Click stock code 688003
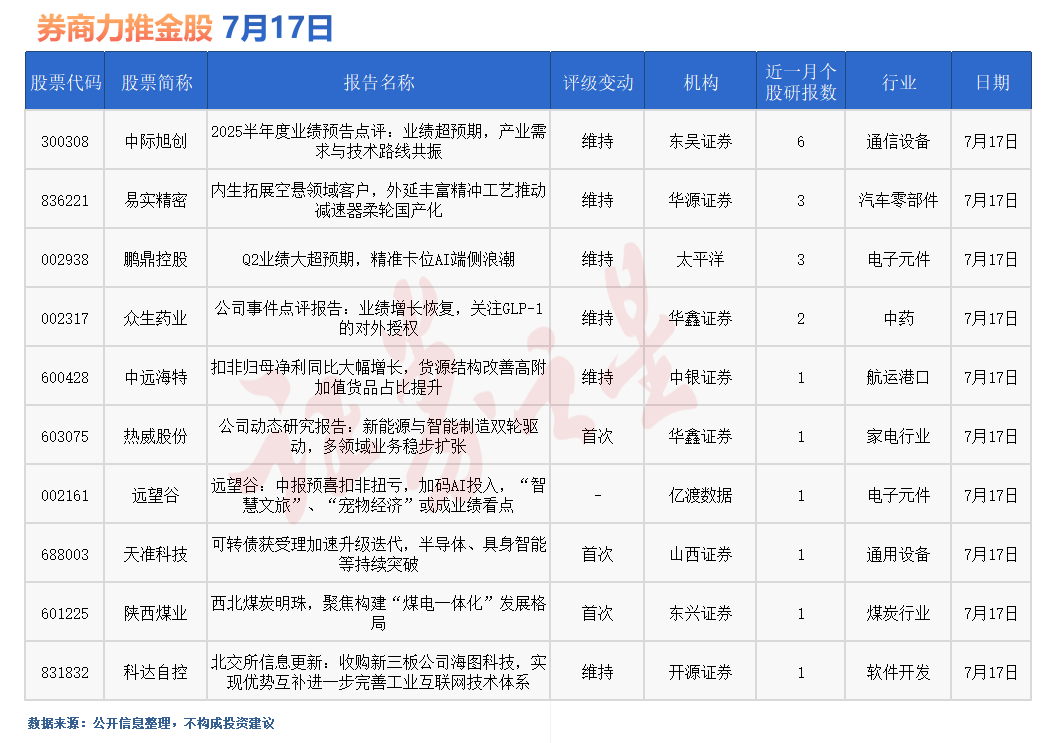Viewport: 1050px width, 743px height. coord(65,554)
